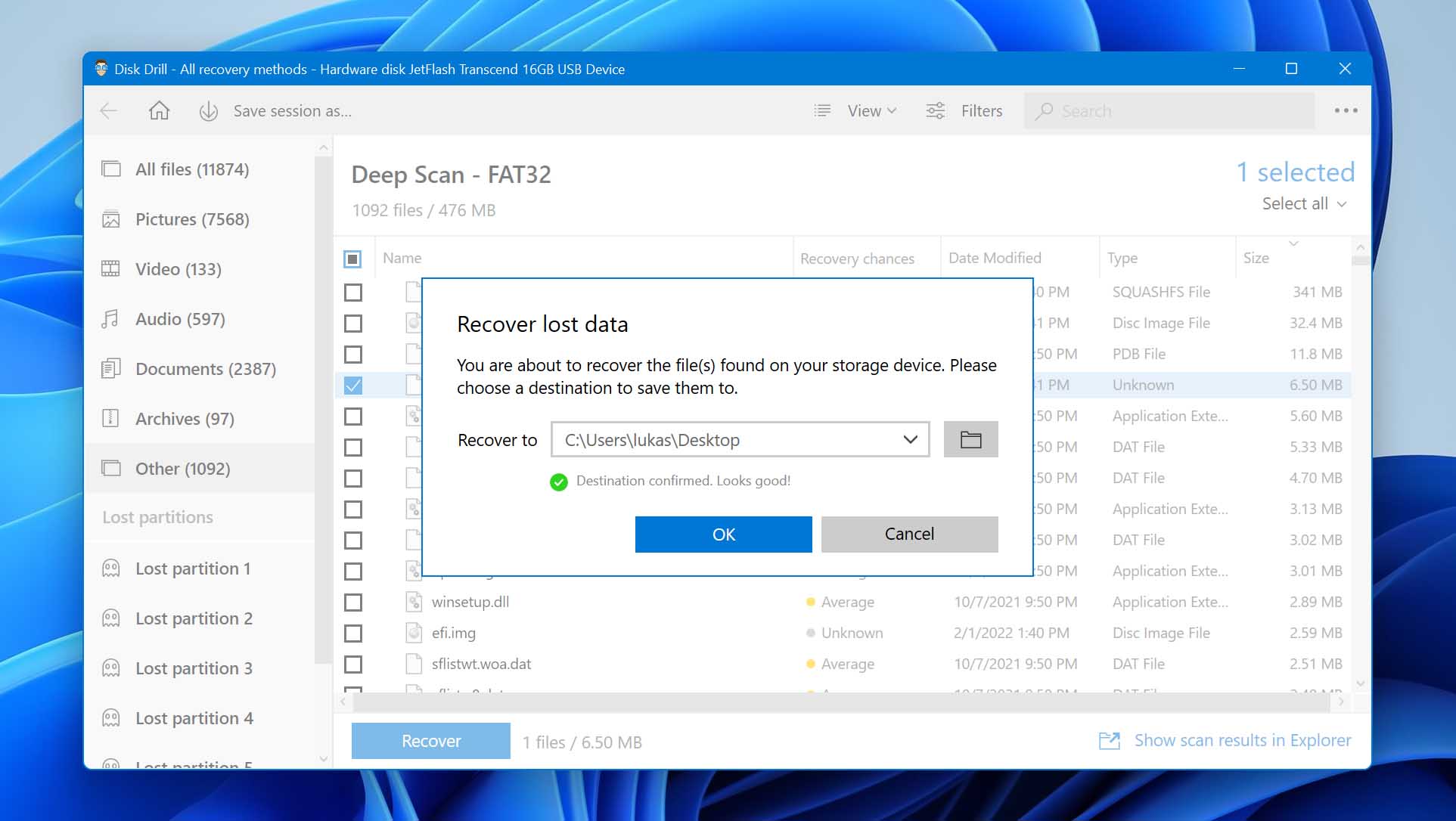Open Show scan results in Explorer
This screenshot has width=1456, height=821.
(1242, 741)
